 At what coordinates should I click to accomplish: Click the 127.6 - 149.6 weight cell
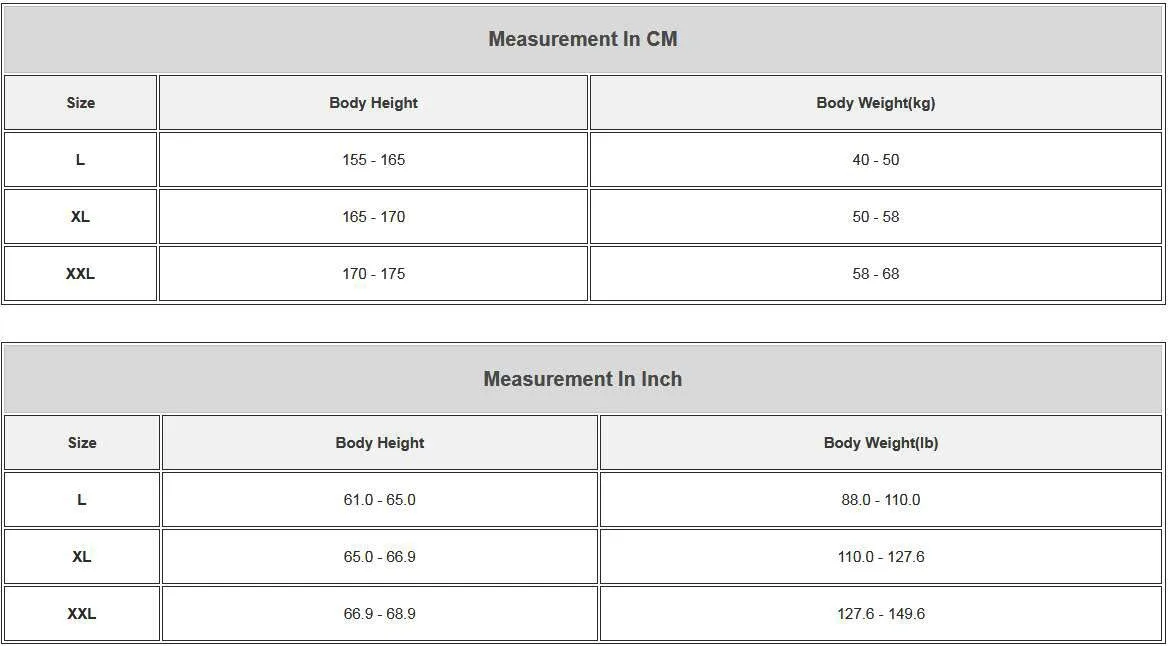[x=881, y=614]
